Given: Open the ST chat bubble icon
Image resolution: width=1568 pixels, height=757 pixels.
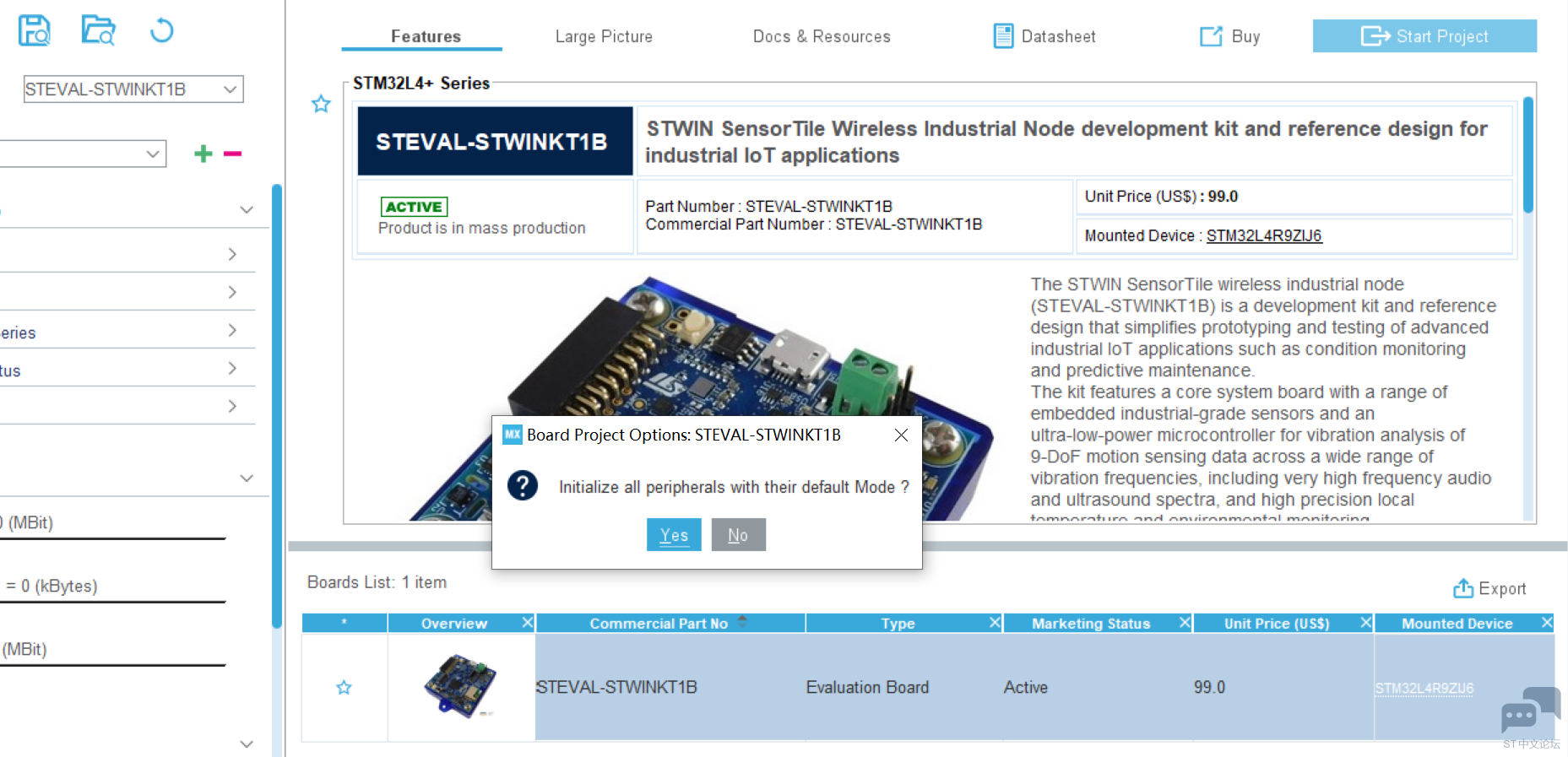Looking at the screenshot, I should pos(1530,710).
